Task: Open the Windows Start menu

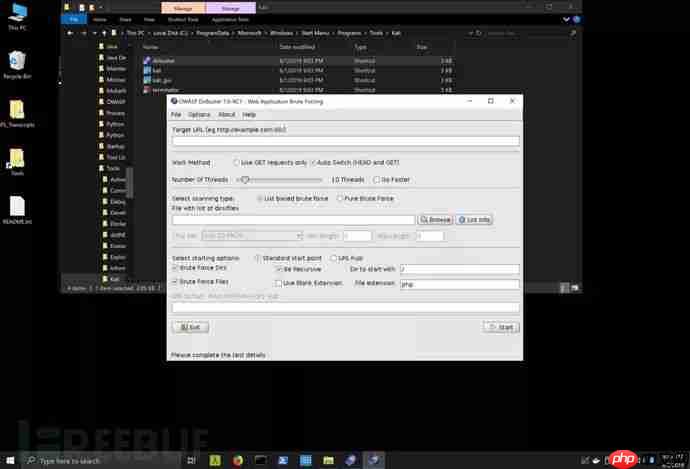Action: [x=10, y=461]
